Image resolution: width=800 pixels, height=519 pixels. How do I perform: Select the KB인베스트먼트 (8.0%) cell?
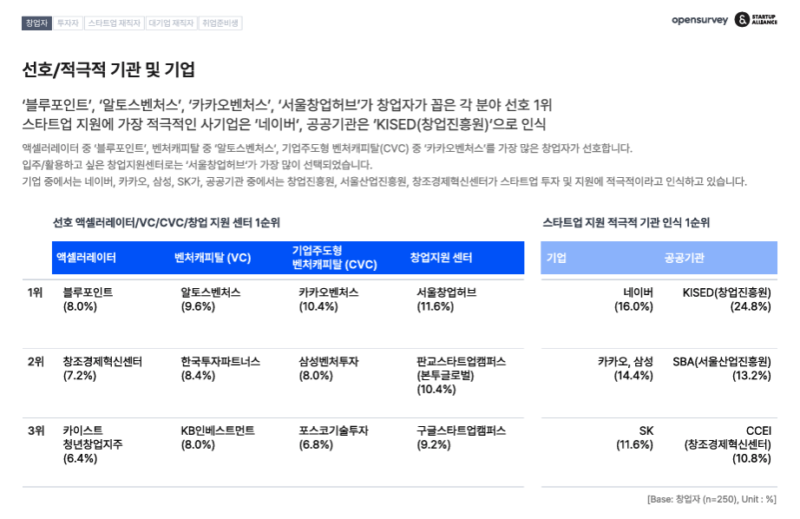point(217,437)
